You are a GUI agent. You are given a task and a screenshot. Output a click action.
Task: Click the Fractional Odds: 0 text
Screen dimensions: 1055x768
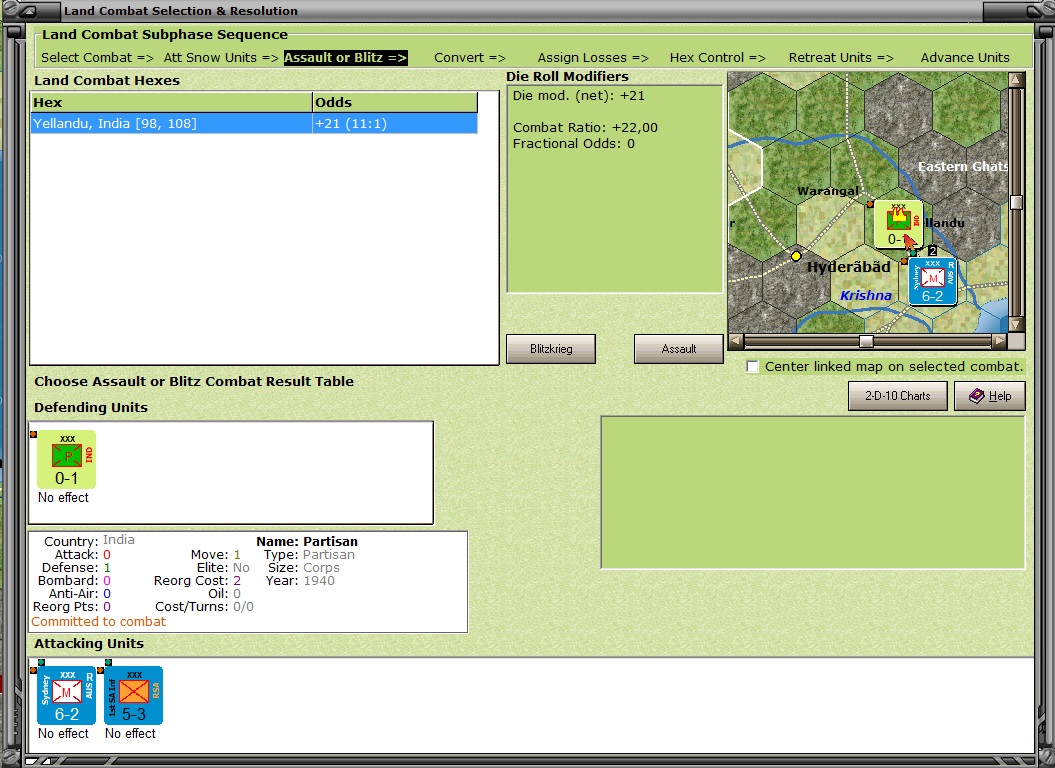[x=573, y=143]
